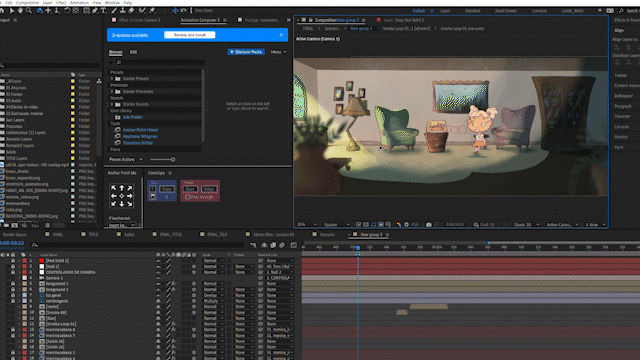Open the Preset Actions dropdown

[126, 160]
